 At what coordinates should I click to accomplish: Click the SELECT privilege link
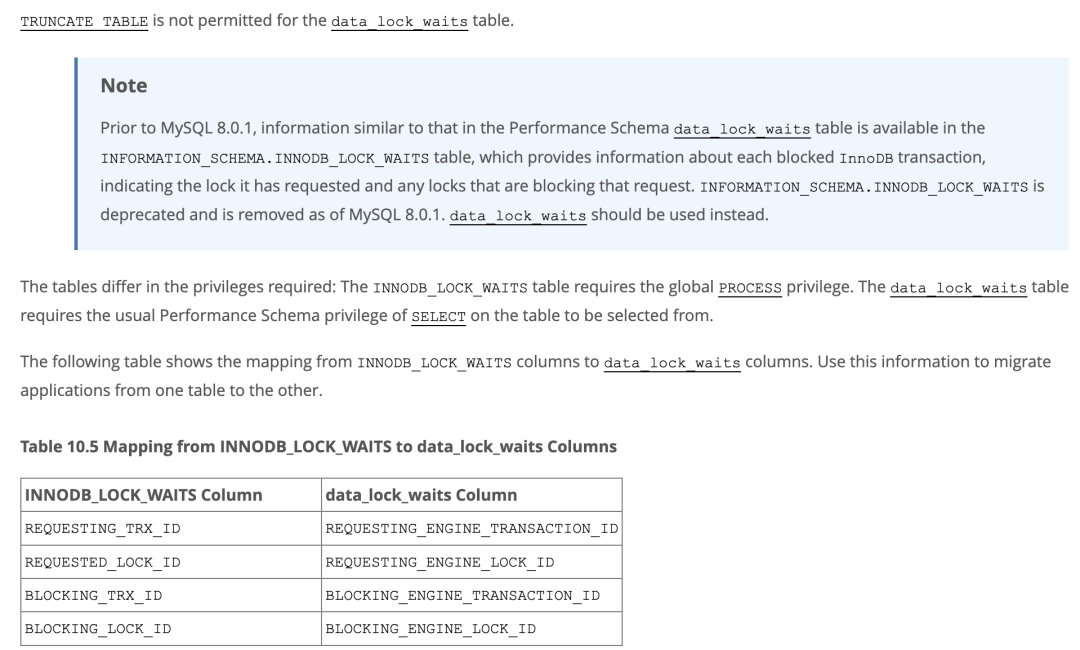[x=439, y=316]
